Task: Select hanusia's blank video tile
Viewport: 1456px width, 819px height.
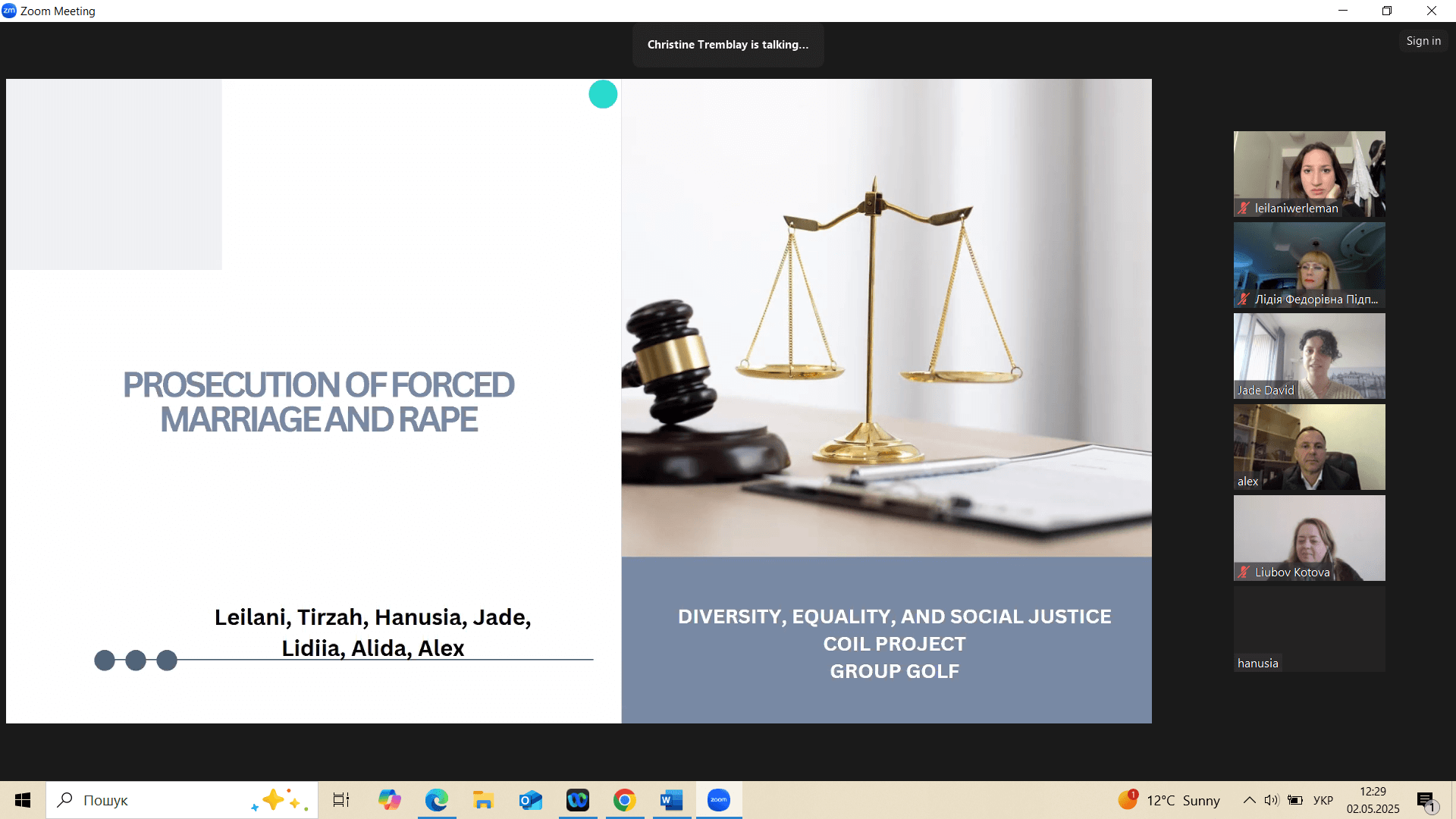Action: (1309, 629)
